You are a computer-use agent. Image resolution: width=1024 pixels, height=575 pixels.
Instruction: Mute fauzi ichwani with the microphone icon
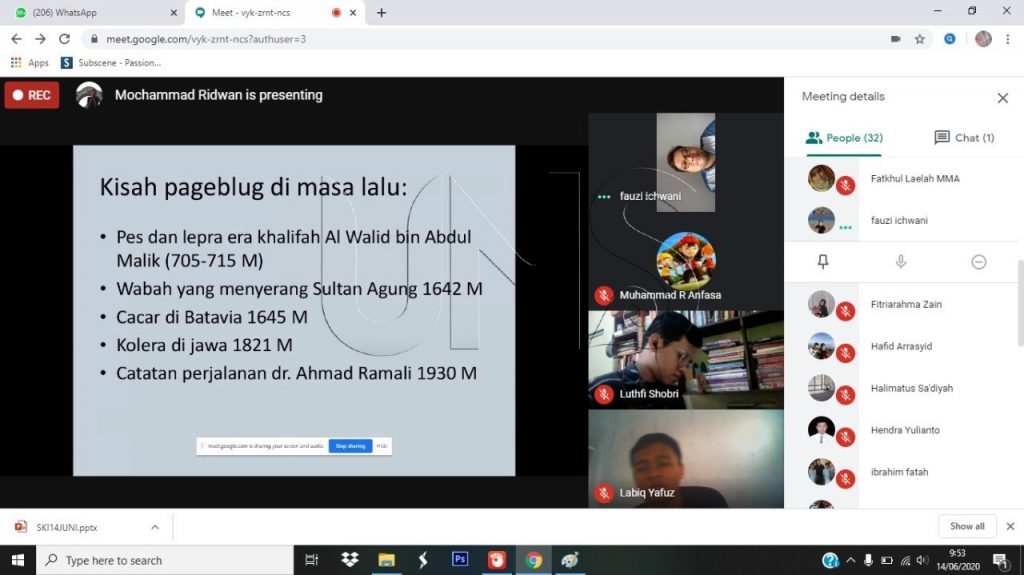(901, 262)
